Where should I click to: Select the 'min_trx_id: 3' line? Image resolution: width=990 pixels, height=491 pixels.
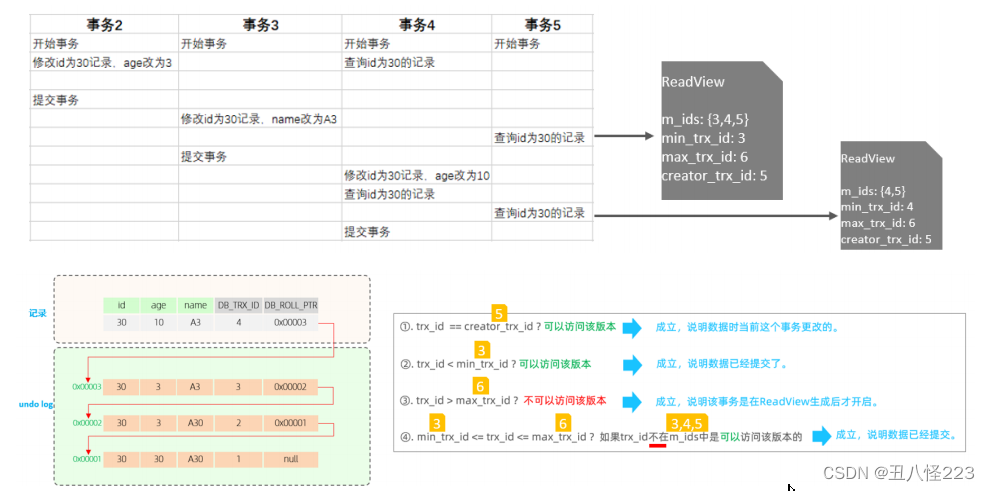pos(701,138)
